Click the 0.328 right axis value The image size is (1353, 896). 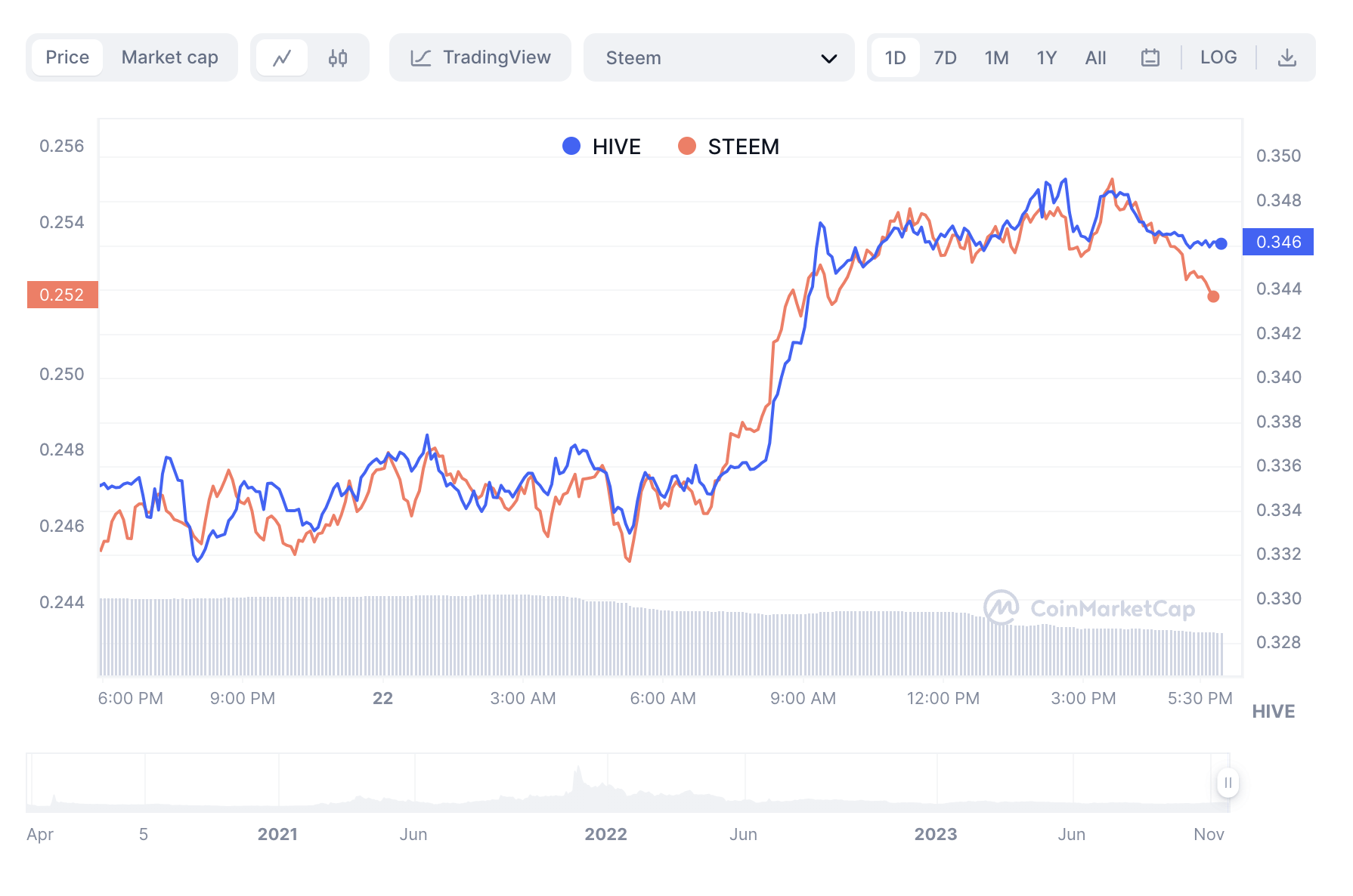[1278, 642]
